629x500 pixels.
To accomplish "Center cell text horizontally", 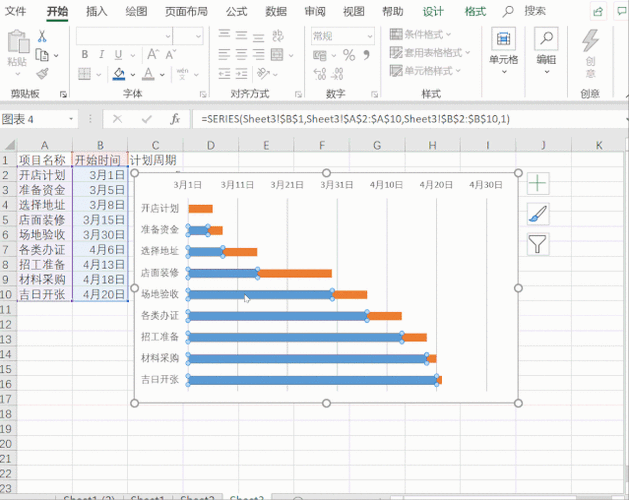I will [241, 55].
